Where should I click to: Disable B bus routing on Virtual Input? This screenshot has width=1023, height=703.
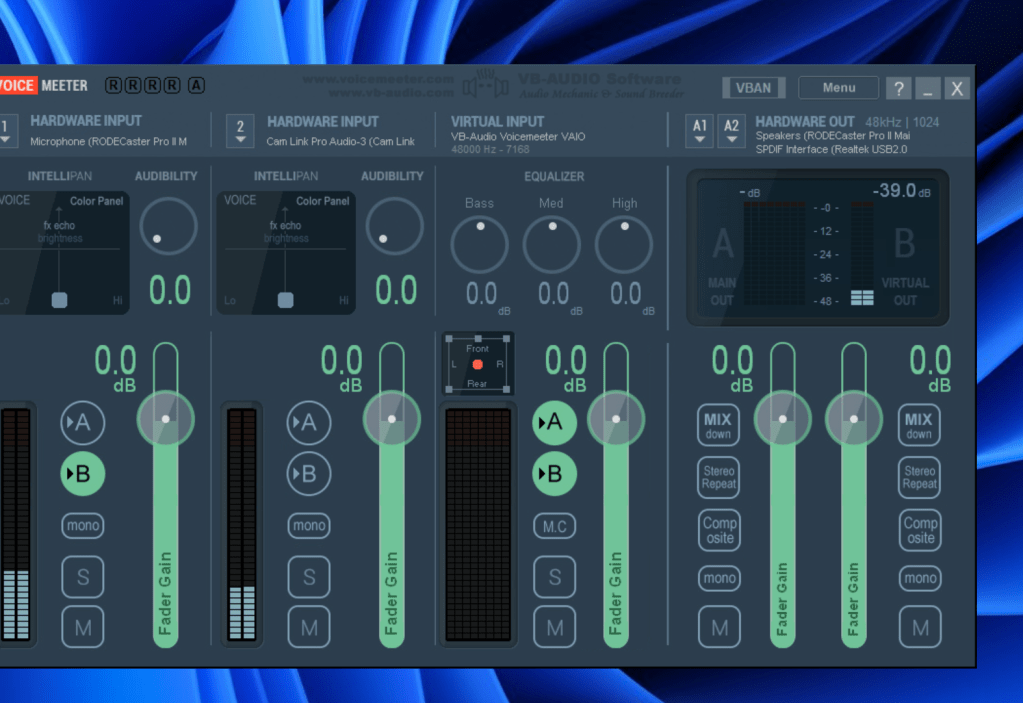tap(554, 473)
